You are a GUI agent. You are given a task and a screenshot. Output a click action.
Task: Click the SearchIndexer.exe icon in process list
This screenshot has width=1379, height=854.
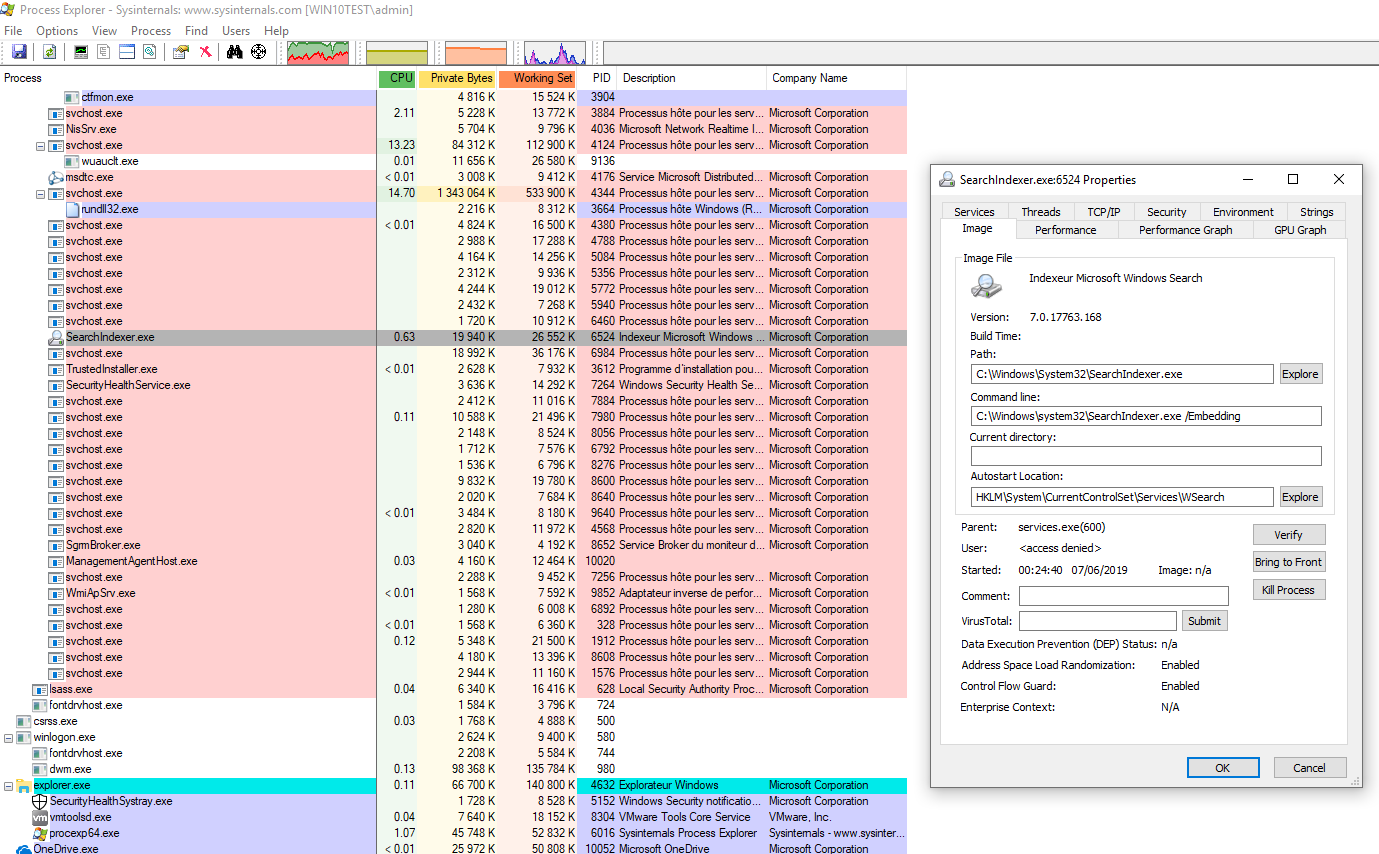(56, 337)
